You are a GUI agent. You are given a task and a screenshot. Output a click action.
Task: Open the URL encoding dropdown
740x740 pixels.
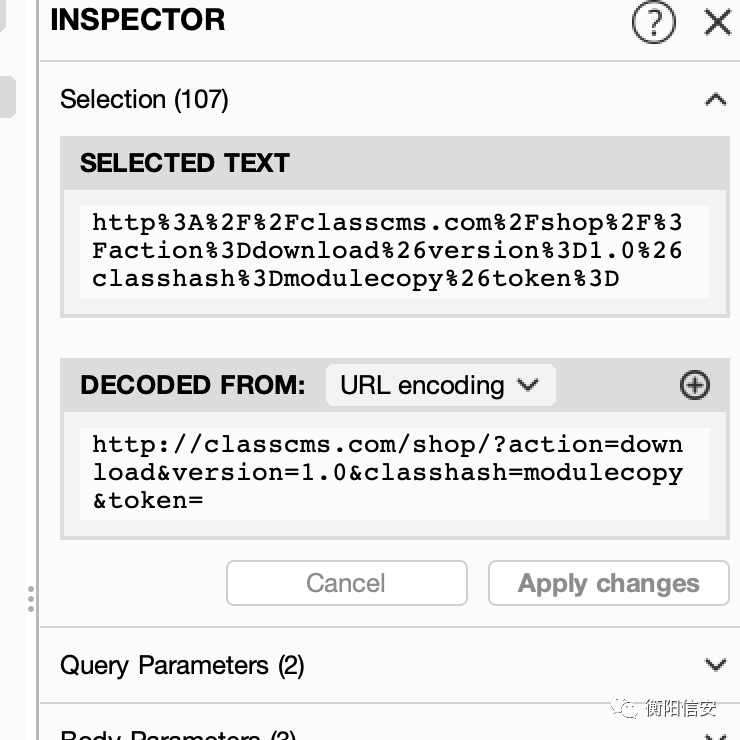[440, 385]
